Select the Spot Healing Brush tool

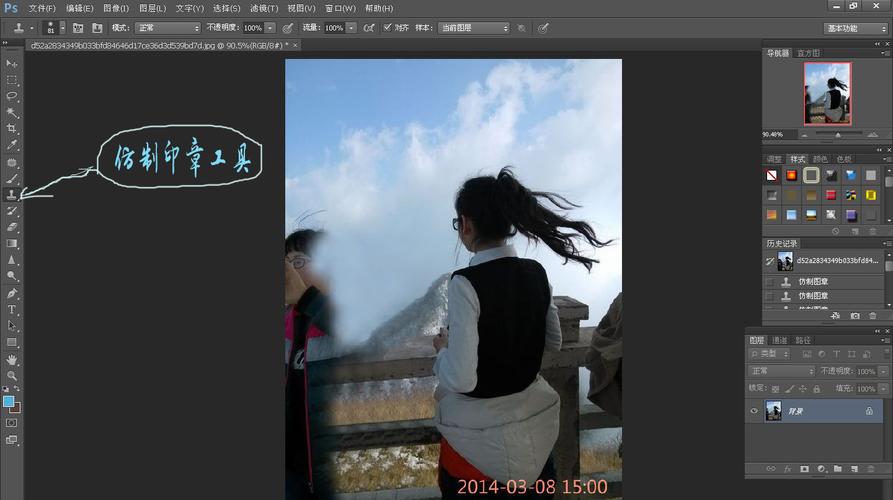coord(11,162)
